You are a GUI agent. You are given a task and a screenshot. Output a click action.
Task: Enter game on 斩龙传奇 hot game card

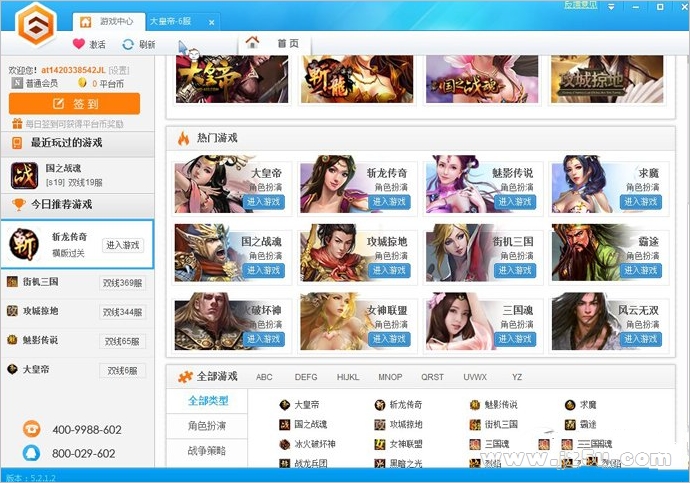[x=389, y=202]
